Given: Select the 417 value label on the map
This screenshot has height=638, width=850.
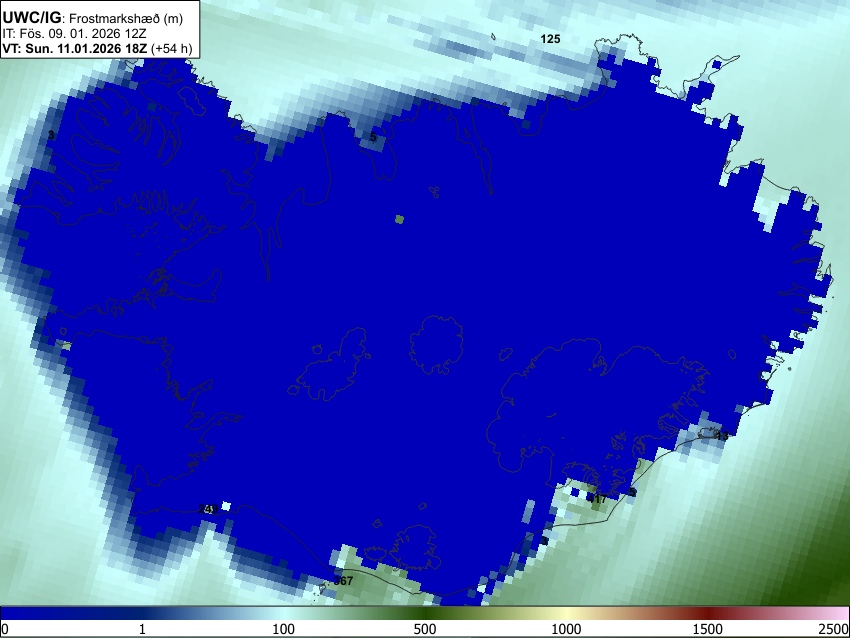Looking at the screenshot, I should pyautogui.click(x=596, y=499).
